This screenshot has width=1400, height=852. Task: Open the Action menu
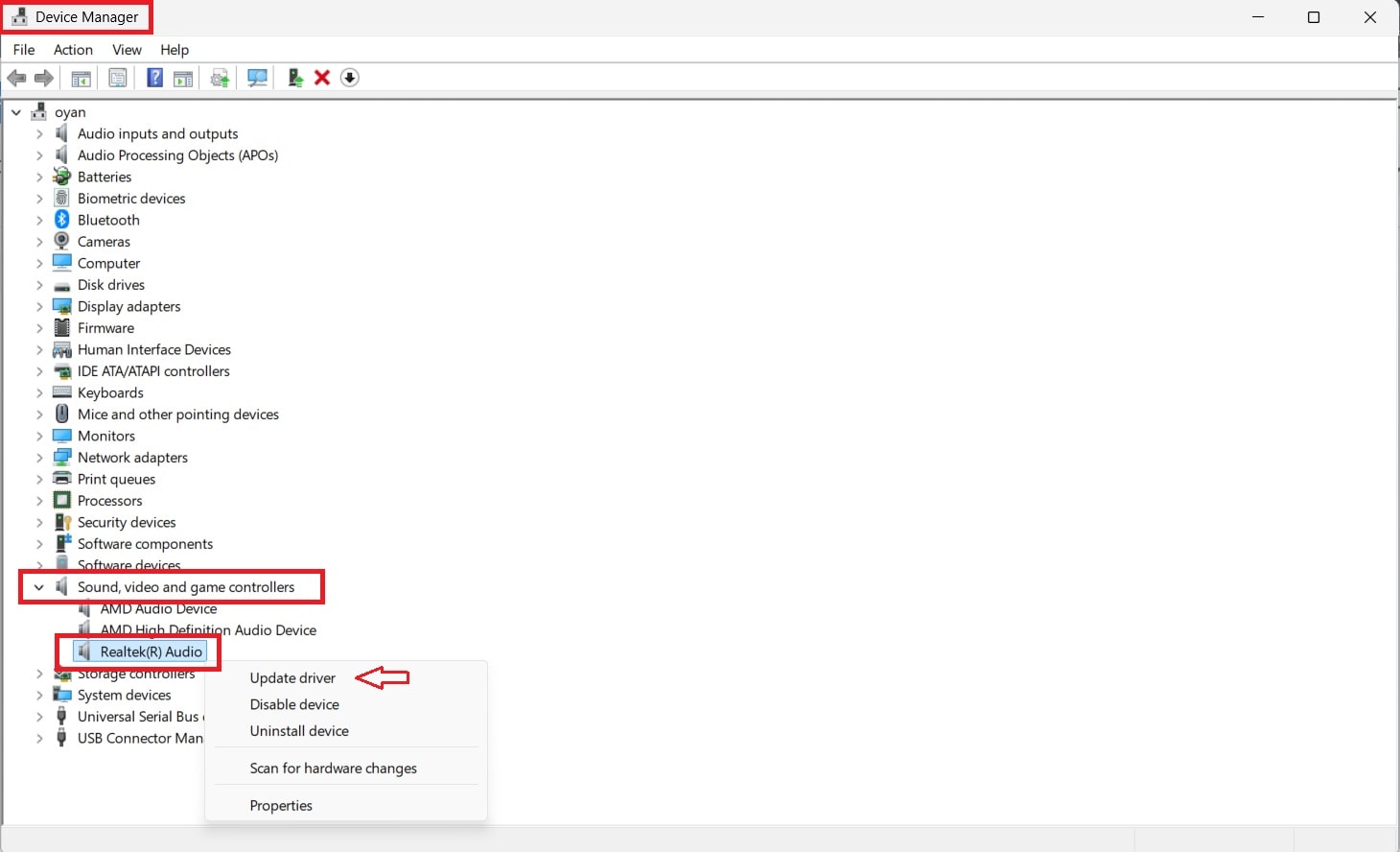pyautogui.click(x=73, y=49)
